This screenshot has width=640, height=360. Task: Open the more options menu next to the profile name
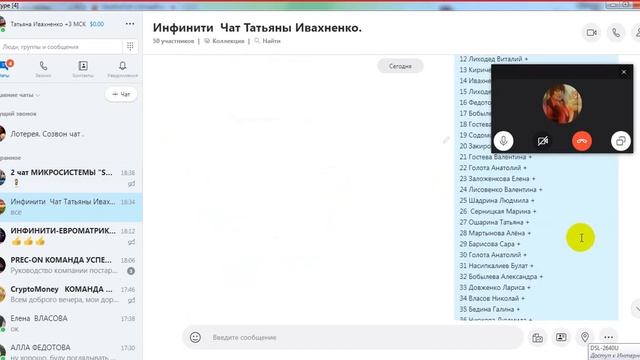pos(130,24)
